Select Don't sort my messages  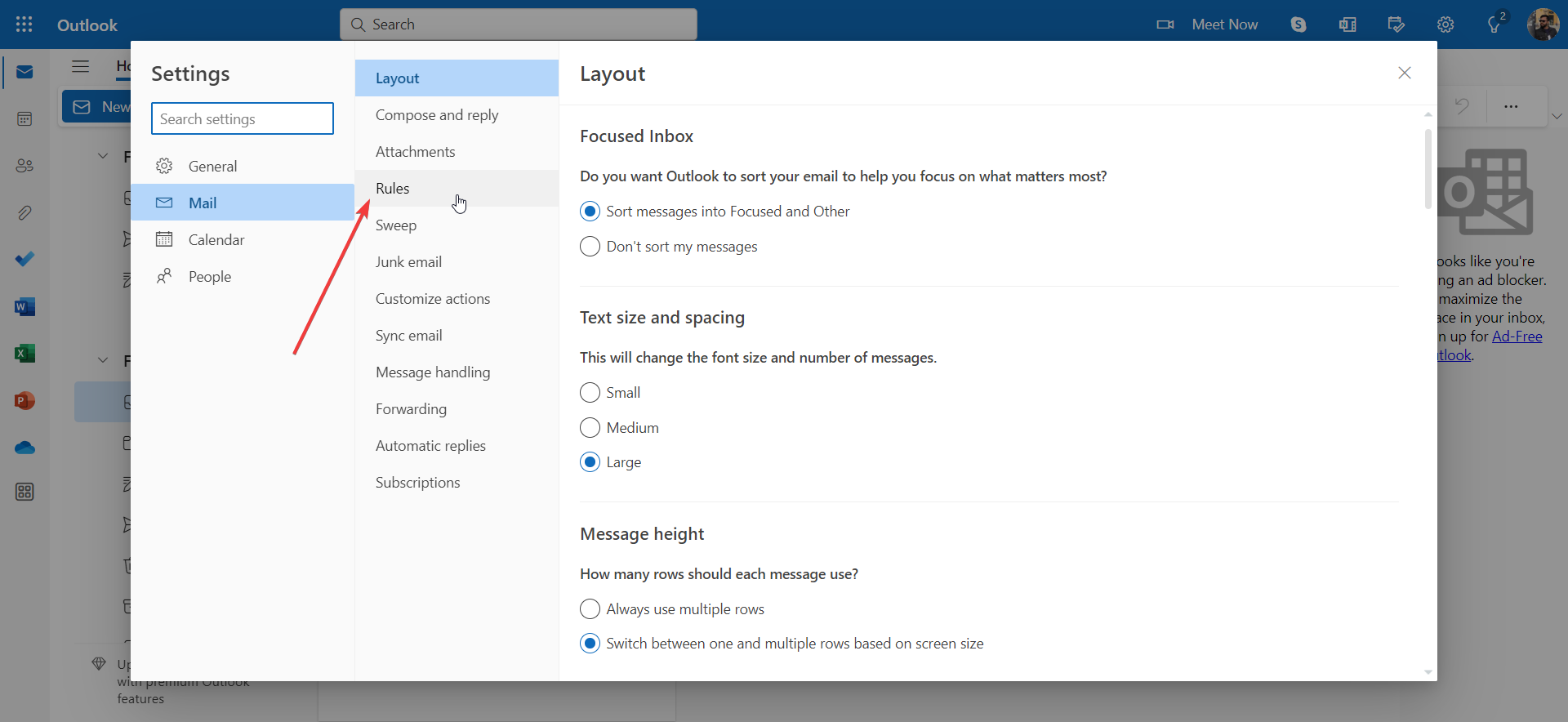tap(590, 247)
